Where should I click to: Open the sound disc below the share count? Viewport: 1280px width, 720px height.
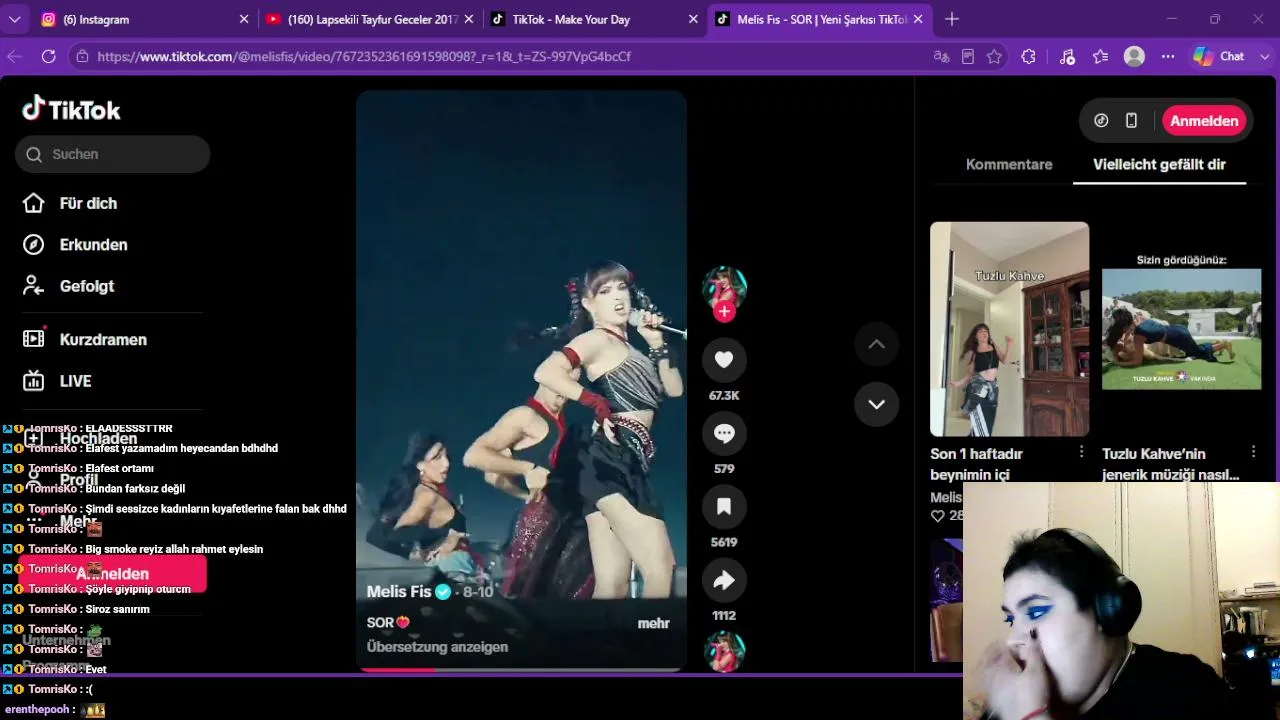pos(724,651)
